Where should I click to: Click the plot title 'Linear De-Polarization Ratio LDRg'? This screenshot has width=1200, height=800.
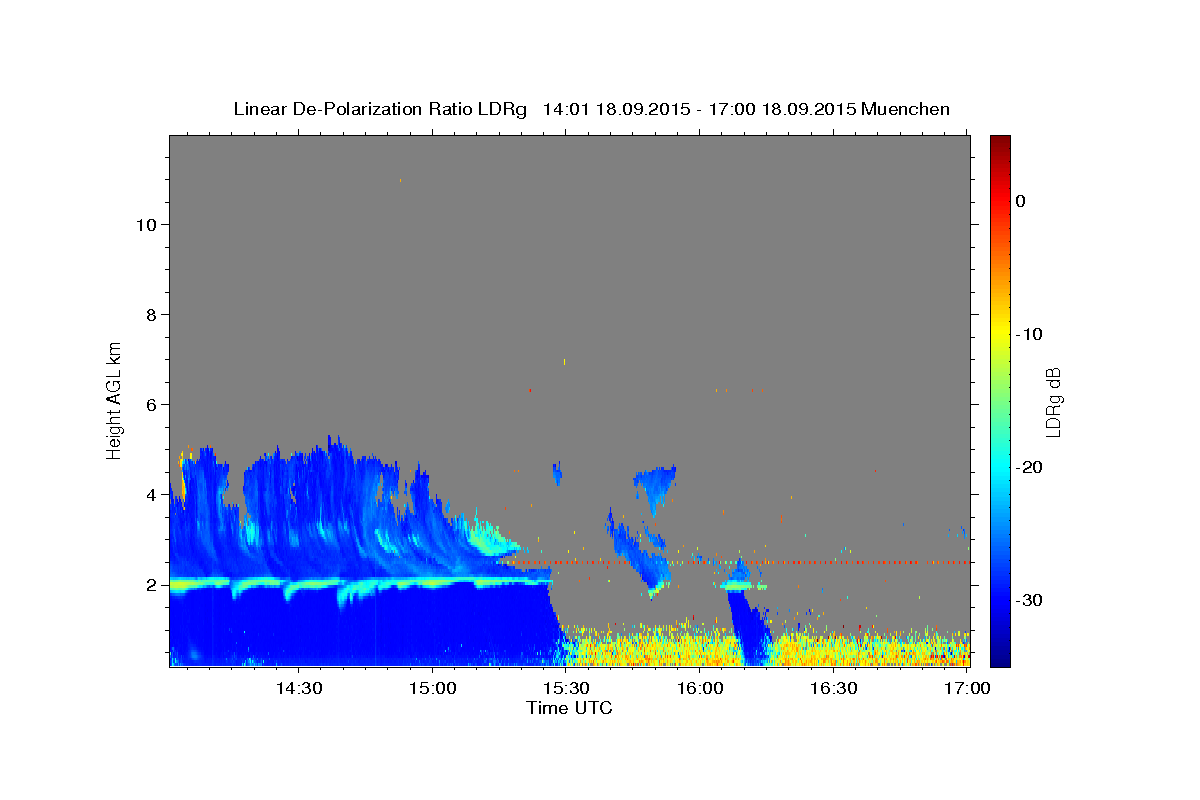[x=380, y=109]
